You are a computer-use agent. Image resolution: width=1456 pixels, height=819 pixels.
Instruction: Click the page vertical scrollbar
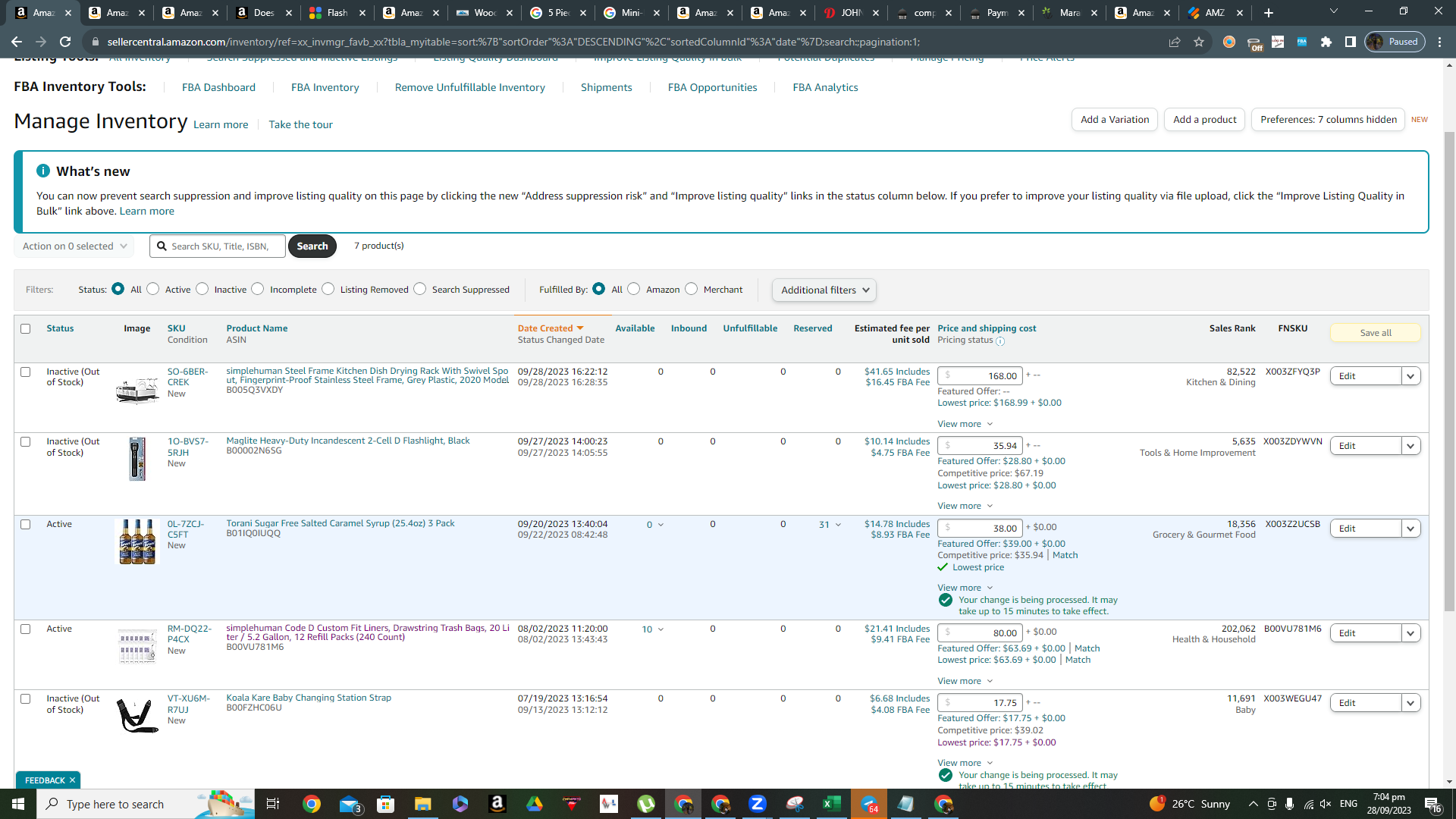point(1449,372)
